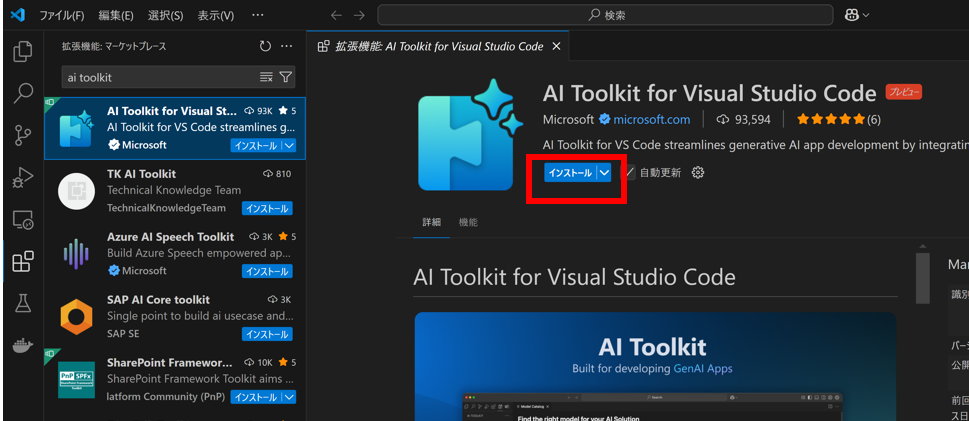Screen dimensions: 969x421
Task: Show hidden menus via ellipsis
Action: 258,15
